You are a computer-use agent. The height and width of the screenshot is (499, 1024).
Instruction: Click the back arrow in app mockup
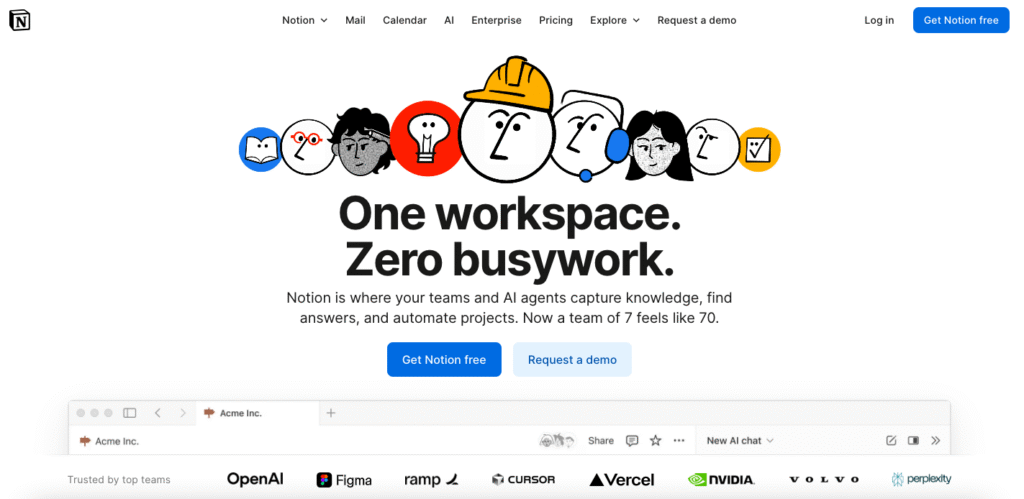click(x=157, y=413)
